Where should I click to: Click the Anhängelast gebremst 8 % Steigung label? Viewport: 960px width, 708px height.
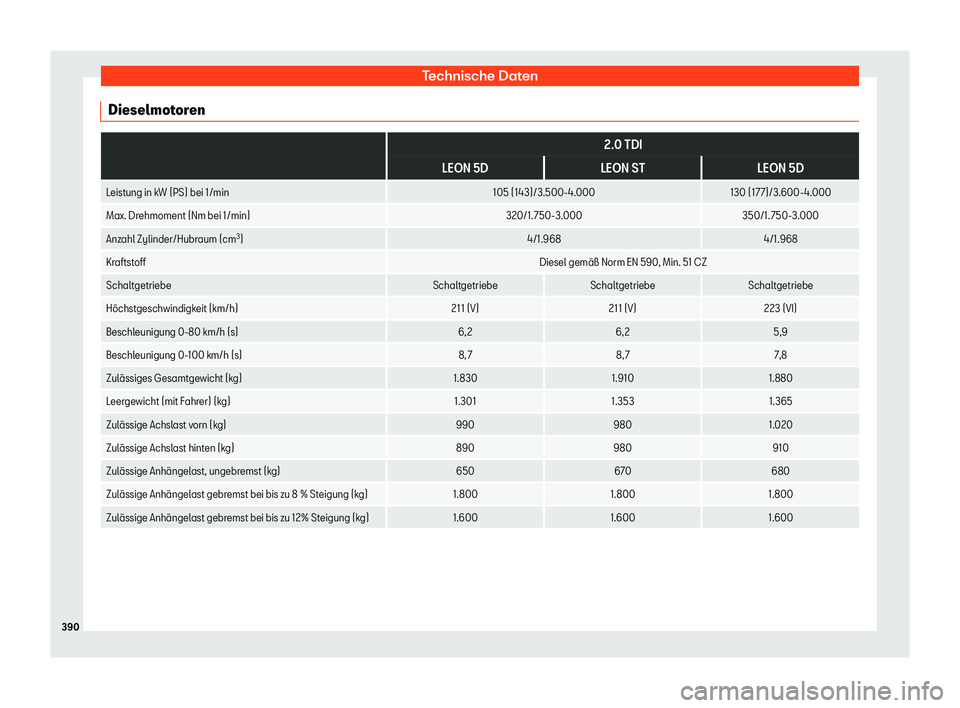(236, 494)
